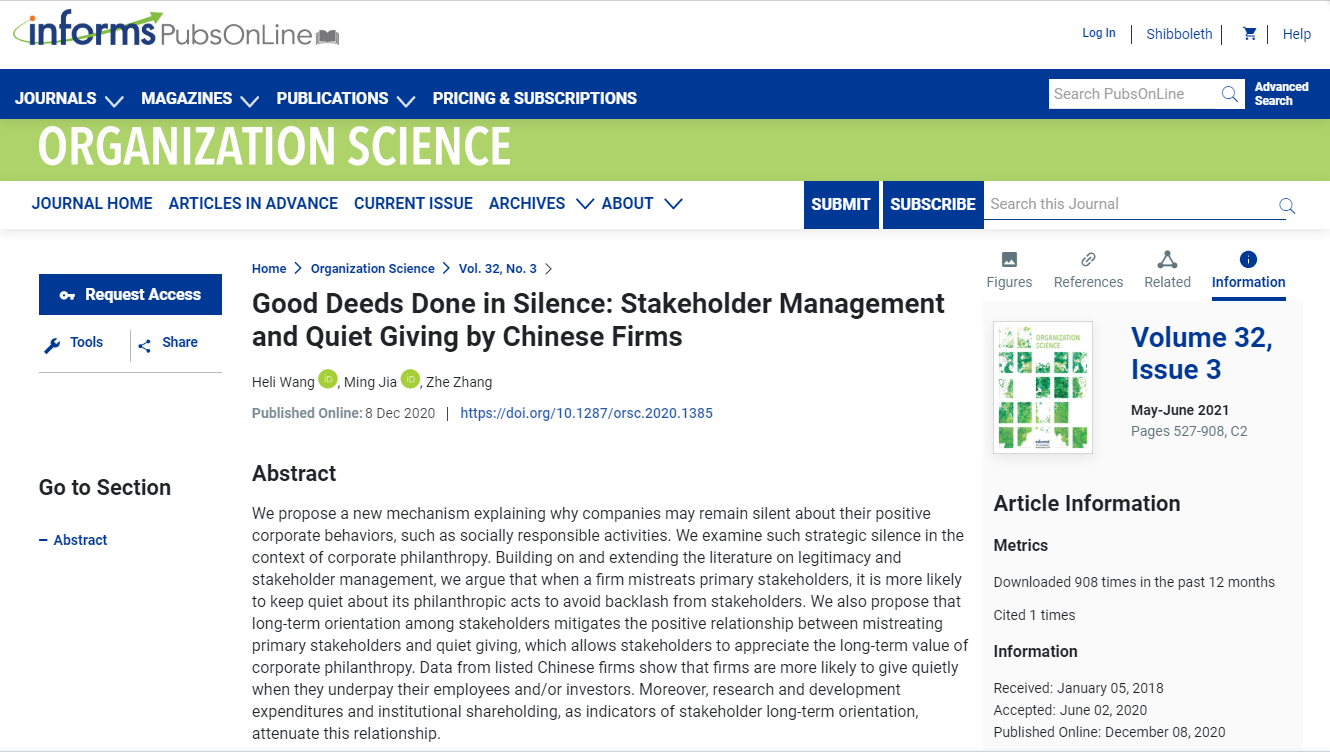
Task: Open the Organization Science cover thumbnail
Action: (1042, 387)
